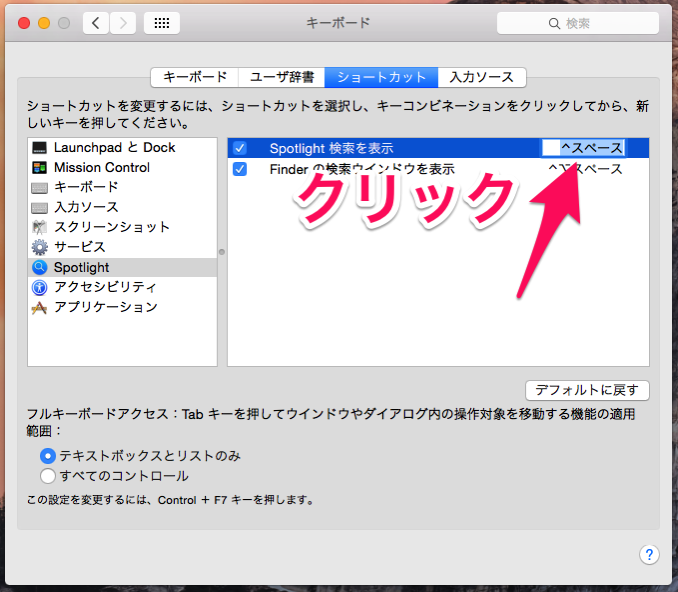Click the サービス gear icon
The image size is (678, 592).
(39, 247)
